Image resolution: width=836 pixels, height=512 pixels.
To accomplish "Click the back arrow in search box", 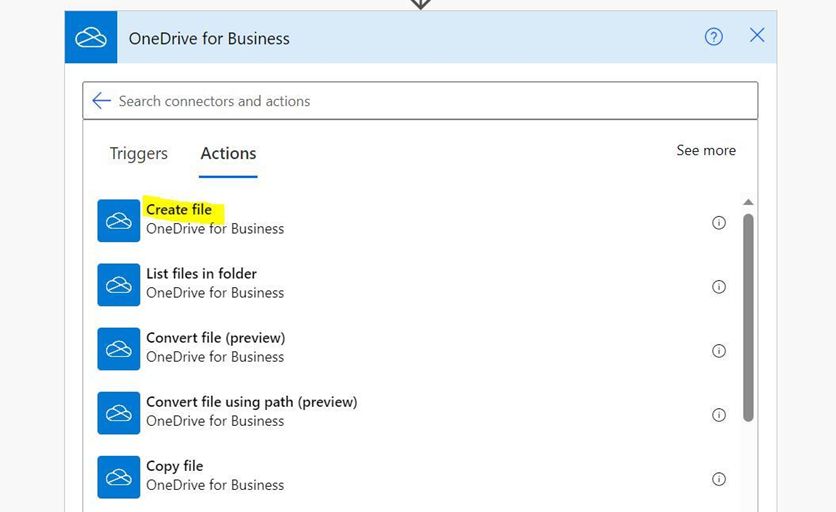I will tap(101, 101).
